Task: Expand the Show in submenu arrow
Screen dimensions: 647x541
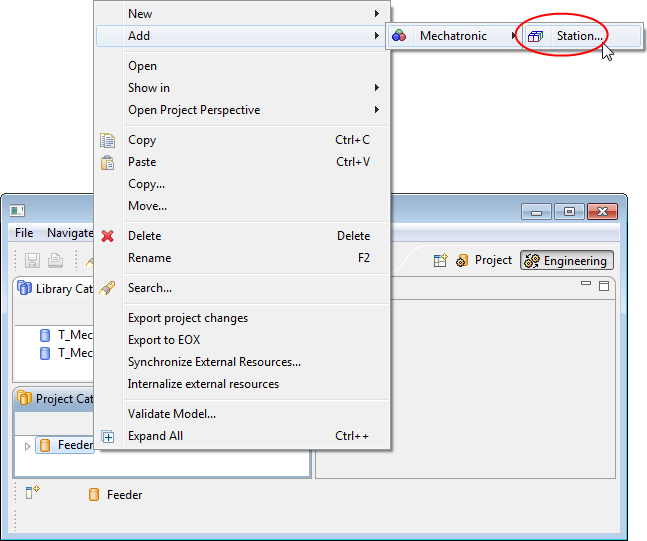Action: coord(376,87)
